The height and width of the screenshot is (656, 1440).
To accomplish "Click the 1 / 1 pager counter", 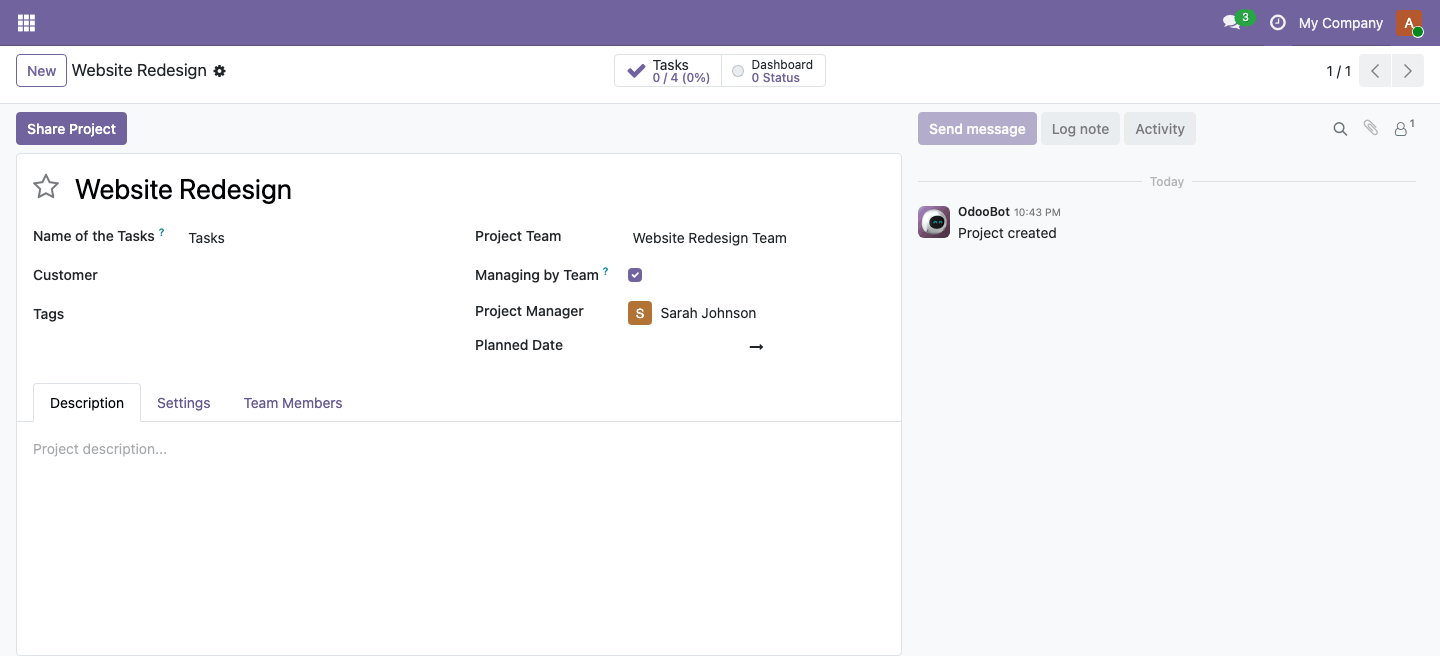I will coord(1338,71).
